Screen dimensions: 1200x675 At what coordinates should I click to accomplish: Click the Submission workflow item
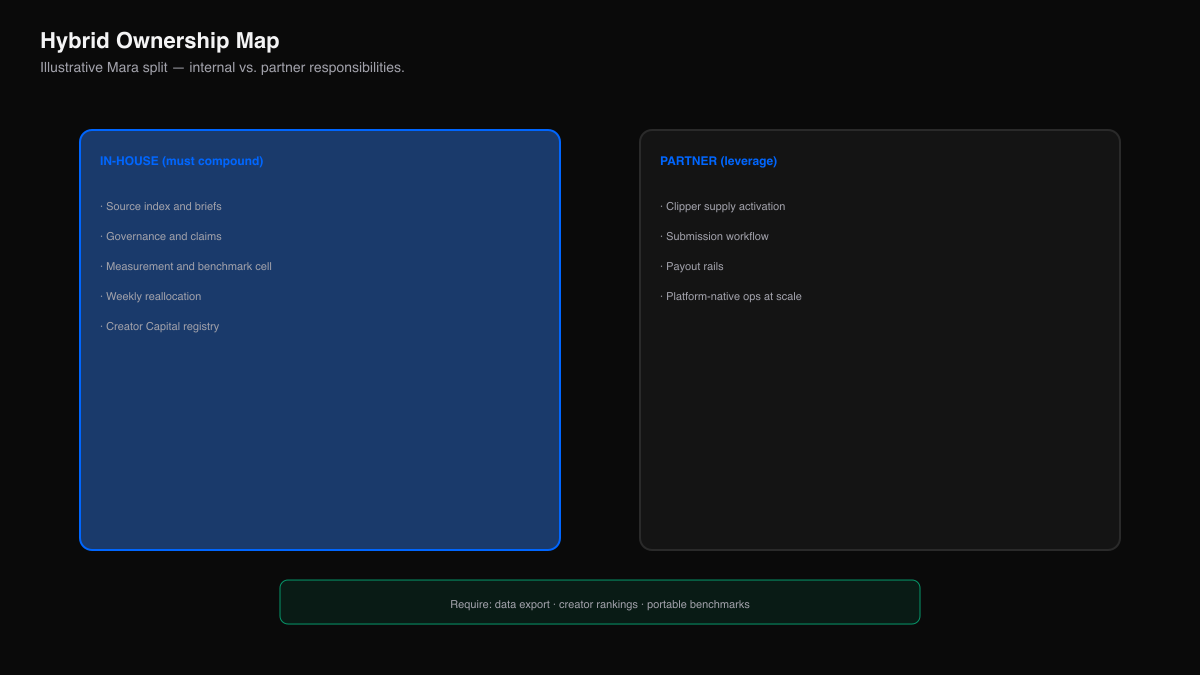point(715,236)
